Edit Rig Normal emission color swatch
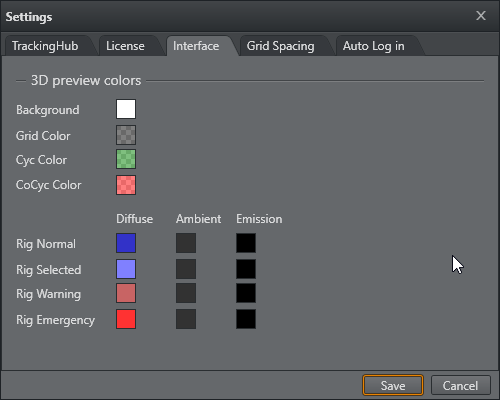The width and height of the screenshot is (500, 400). pos(246,243)
